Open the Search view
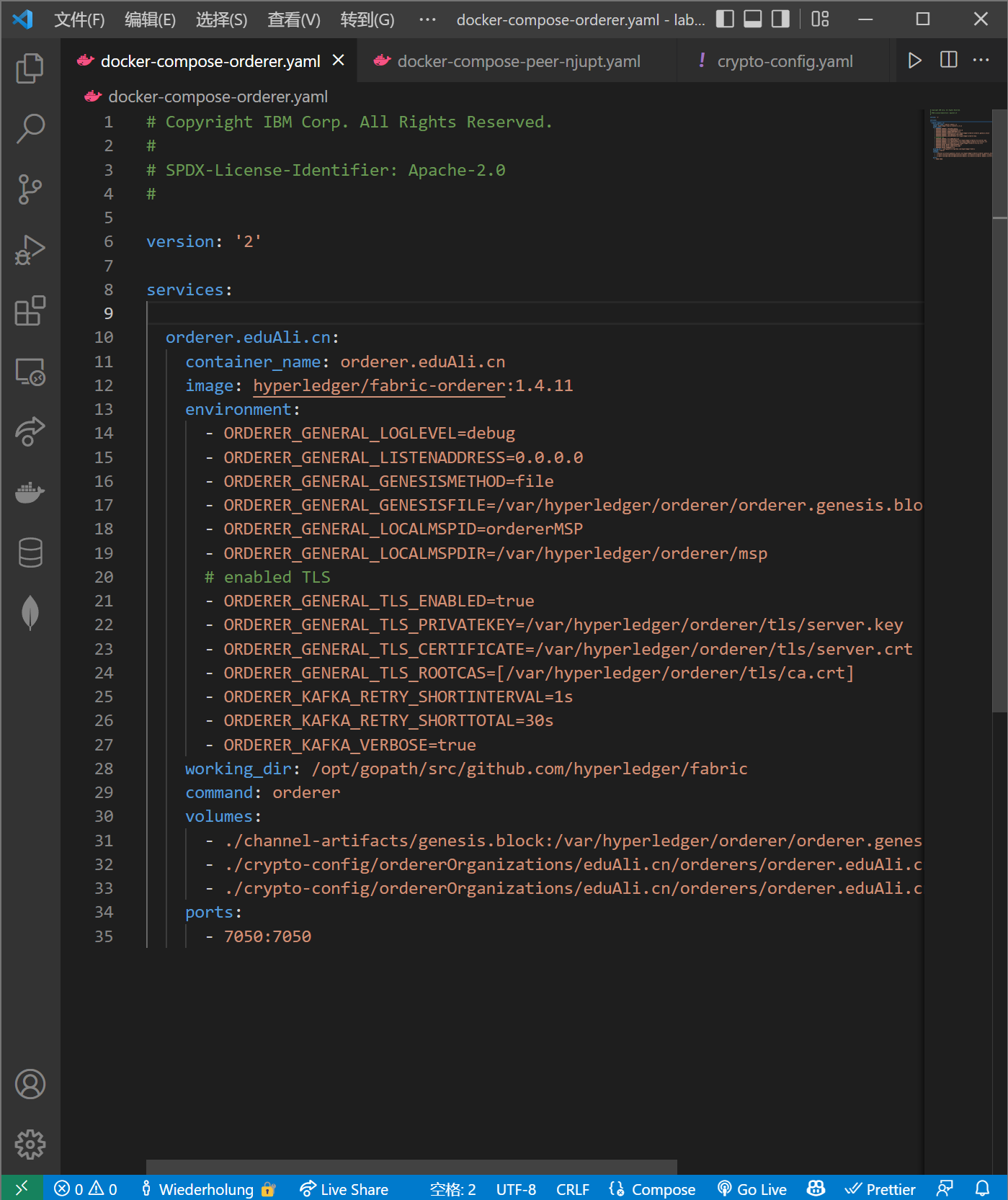 click(30, 128)
